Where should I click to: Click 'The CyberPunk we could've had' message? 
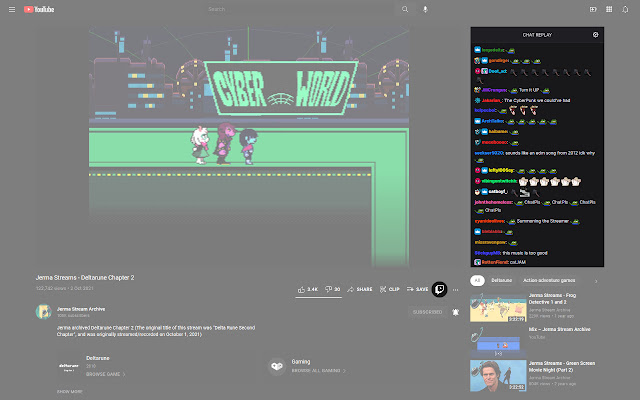point(537,100)
